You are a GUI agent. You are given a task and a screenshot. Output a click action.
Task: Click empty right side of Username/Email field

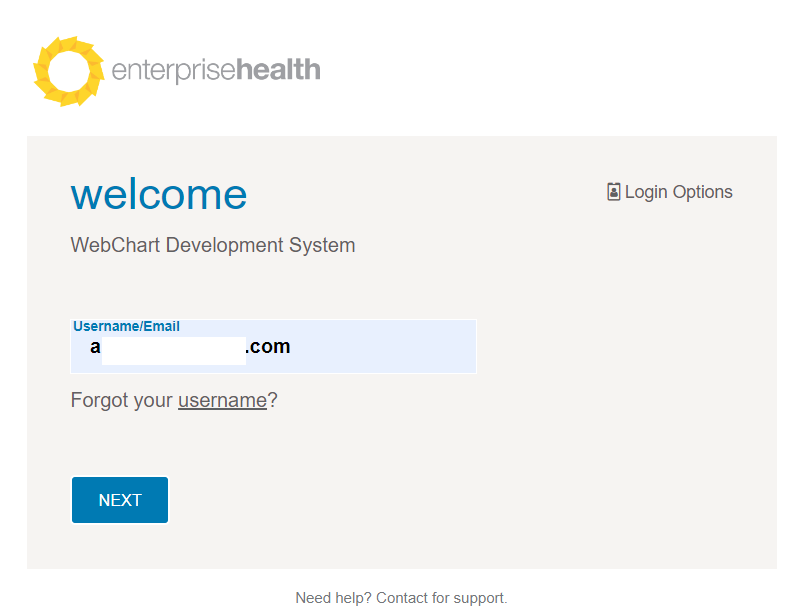(383, 347)
